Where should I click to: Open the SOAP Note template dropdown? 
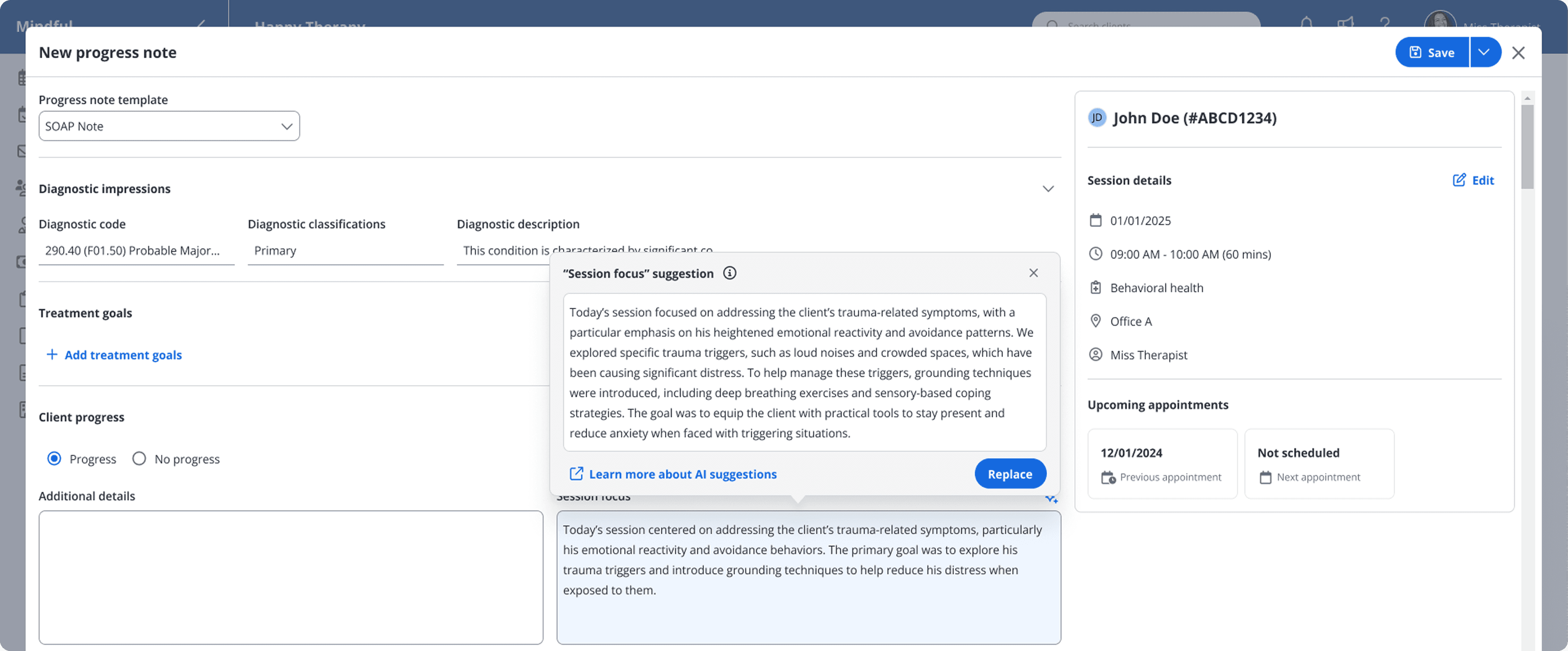[169, 126]
